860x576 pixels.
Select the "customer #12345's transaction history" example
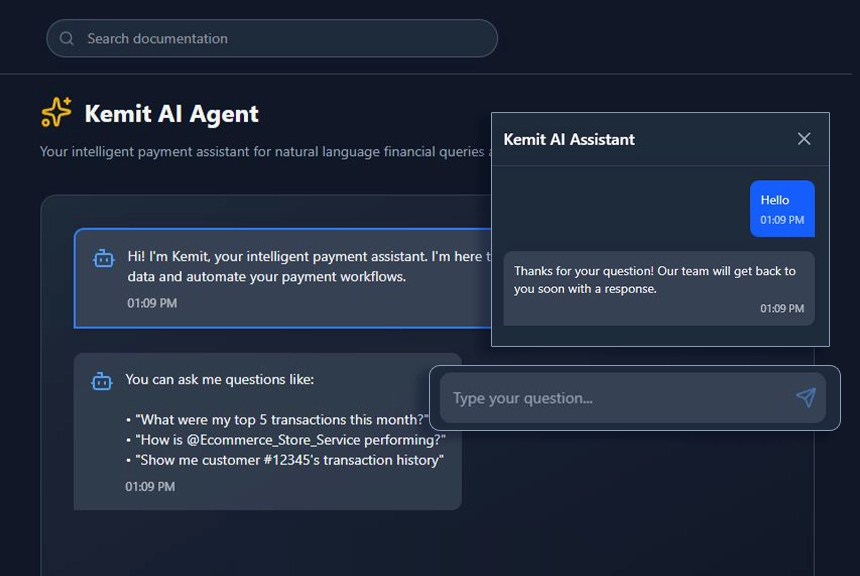point(287,460)
